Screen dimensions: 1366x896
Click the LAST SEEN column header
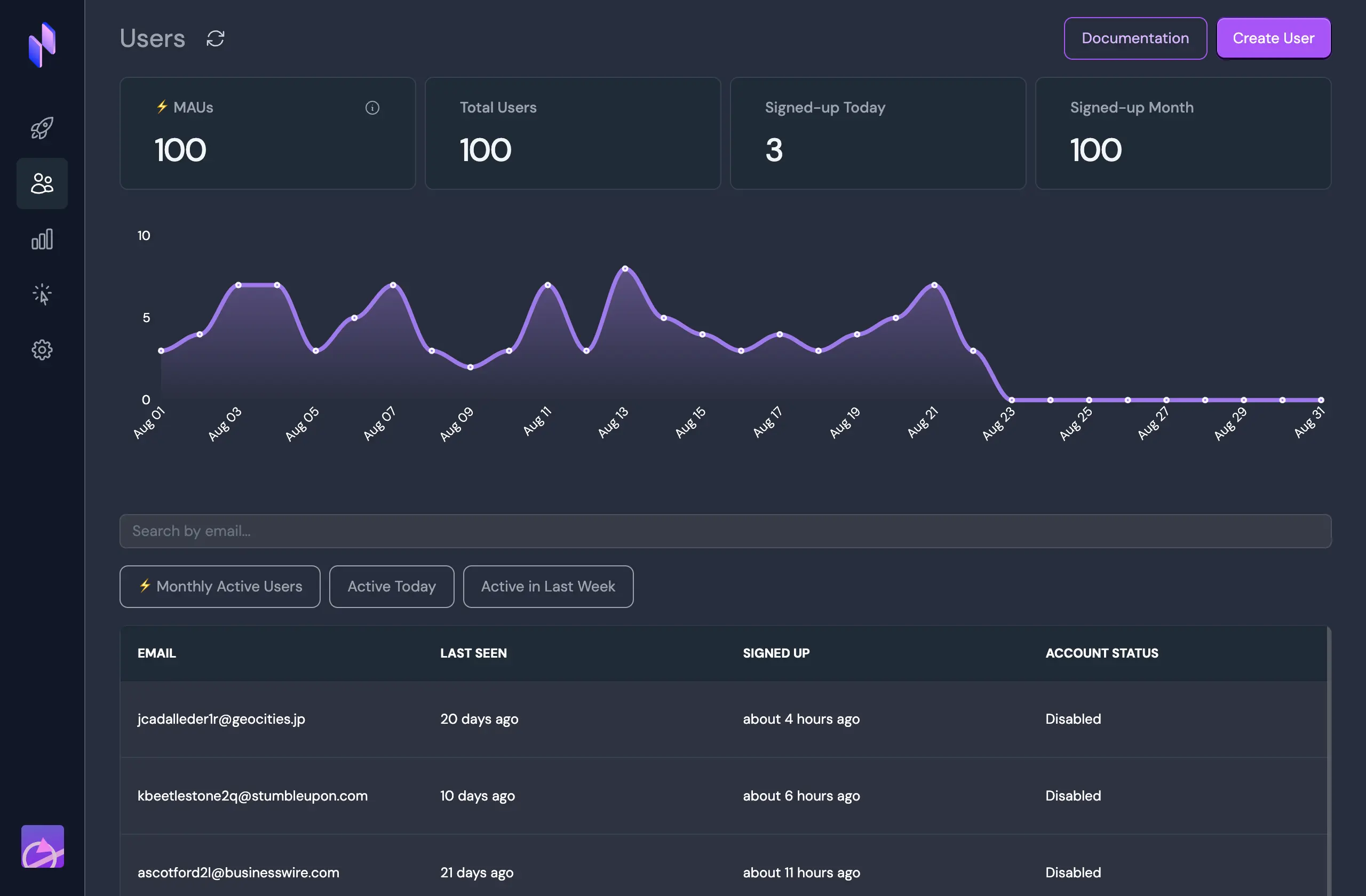473,653
